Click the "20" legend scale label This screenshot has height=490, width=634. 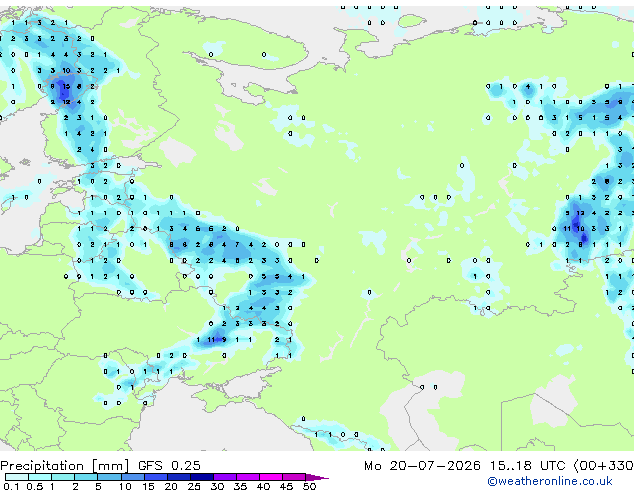171,486
